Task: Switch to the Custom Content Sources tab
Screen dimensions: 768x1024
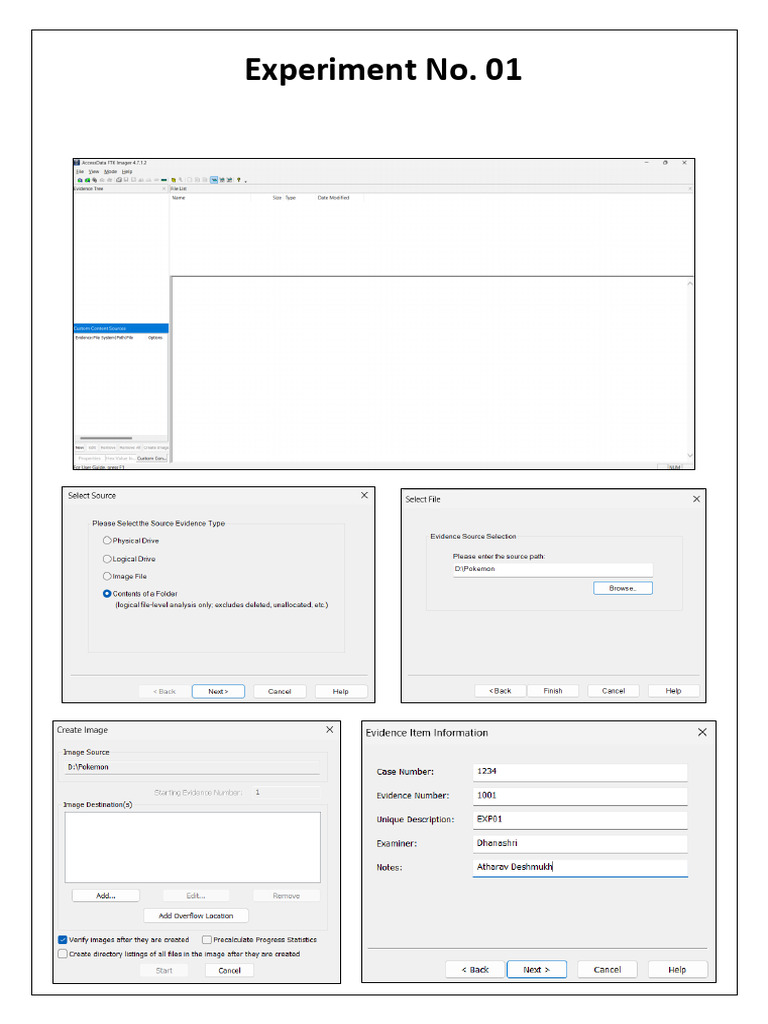Action: pyautogui.click(x=152, y=458)
